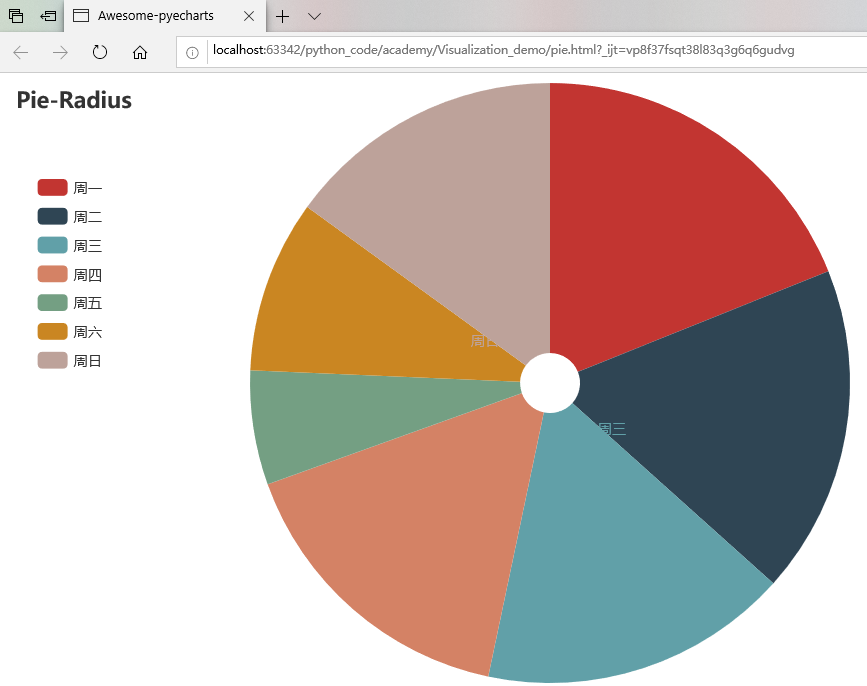Click the 周六 legend label text
The height and width of the screenshot is (686, 867).
coord(87,332)
